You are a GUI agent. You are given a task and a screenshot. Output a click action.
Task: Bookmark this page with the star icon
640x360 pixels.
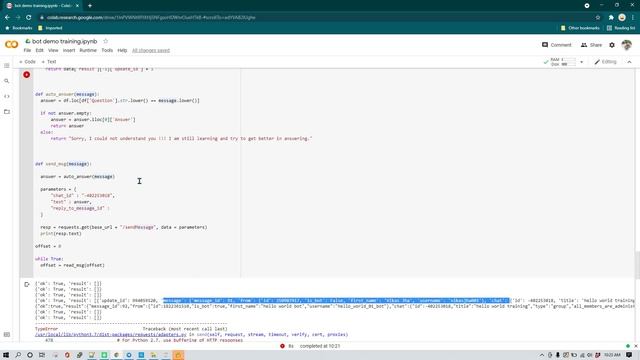[x=598, y=18]
